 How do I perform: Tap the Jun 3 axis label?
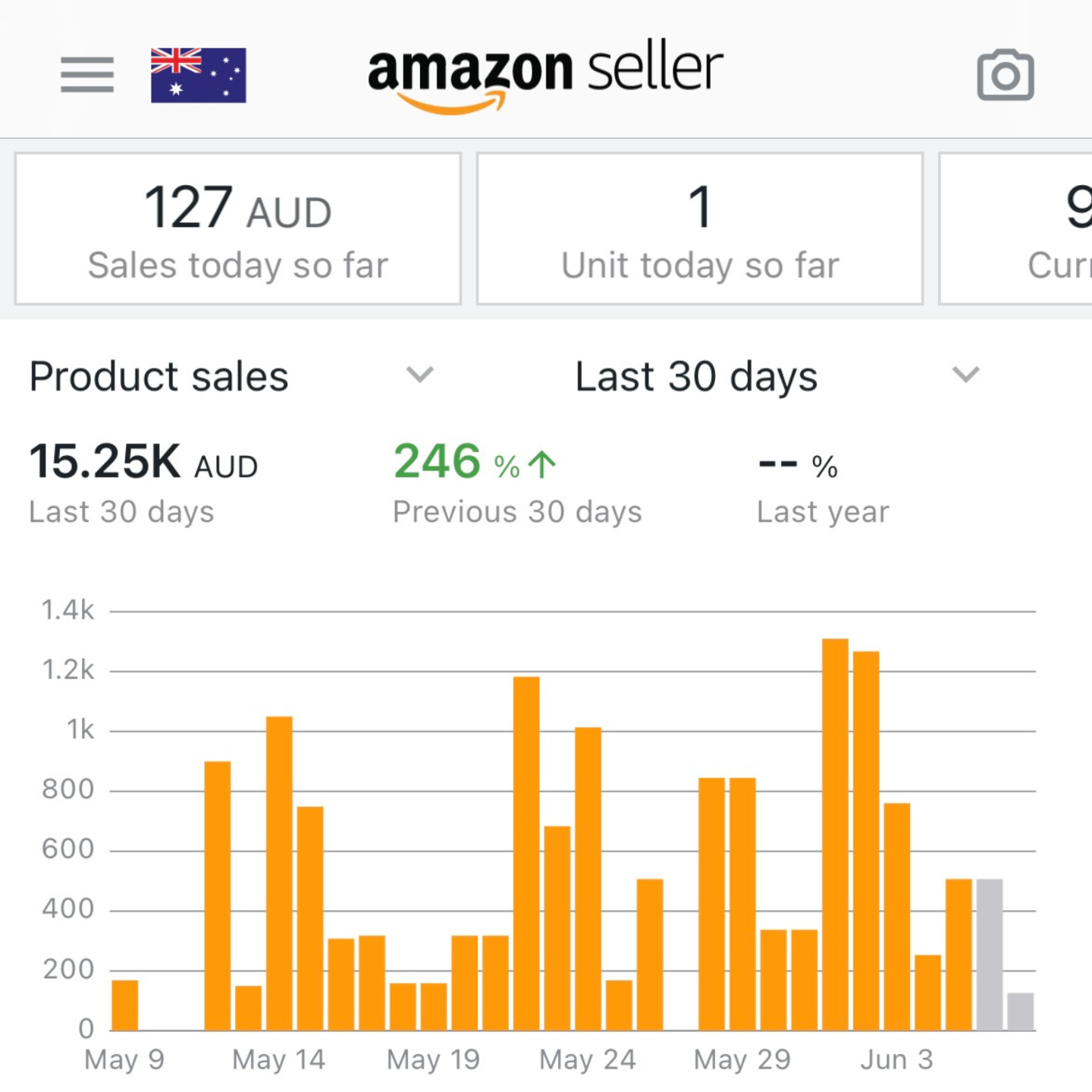point(896,1059)
